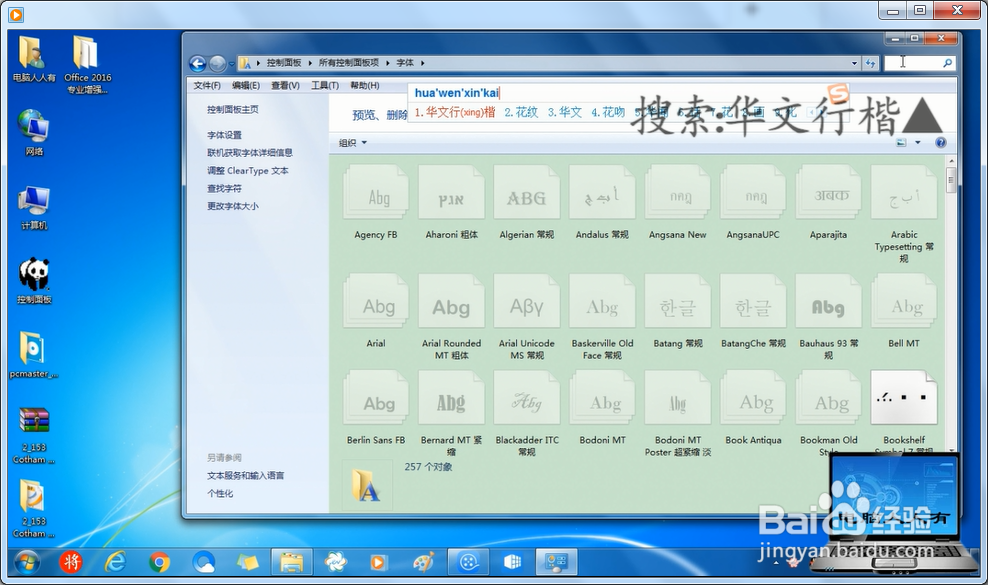Select the Arabic Typesetting font icon
Viewport: 988px width, 585px height.
pos(904,193)
